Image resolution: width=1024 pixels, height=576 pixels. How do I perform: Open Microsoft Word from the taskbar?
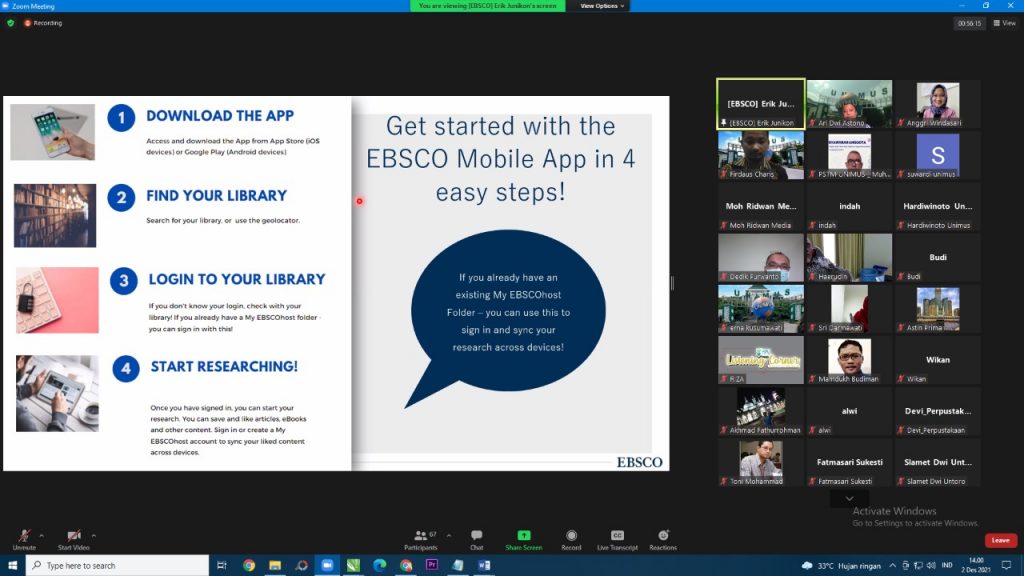[484, 565]
